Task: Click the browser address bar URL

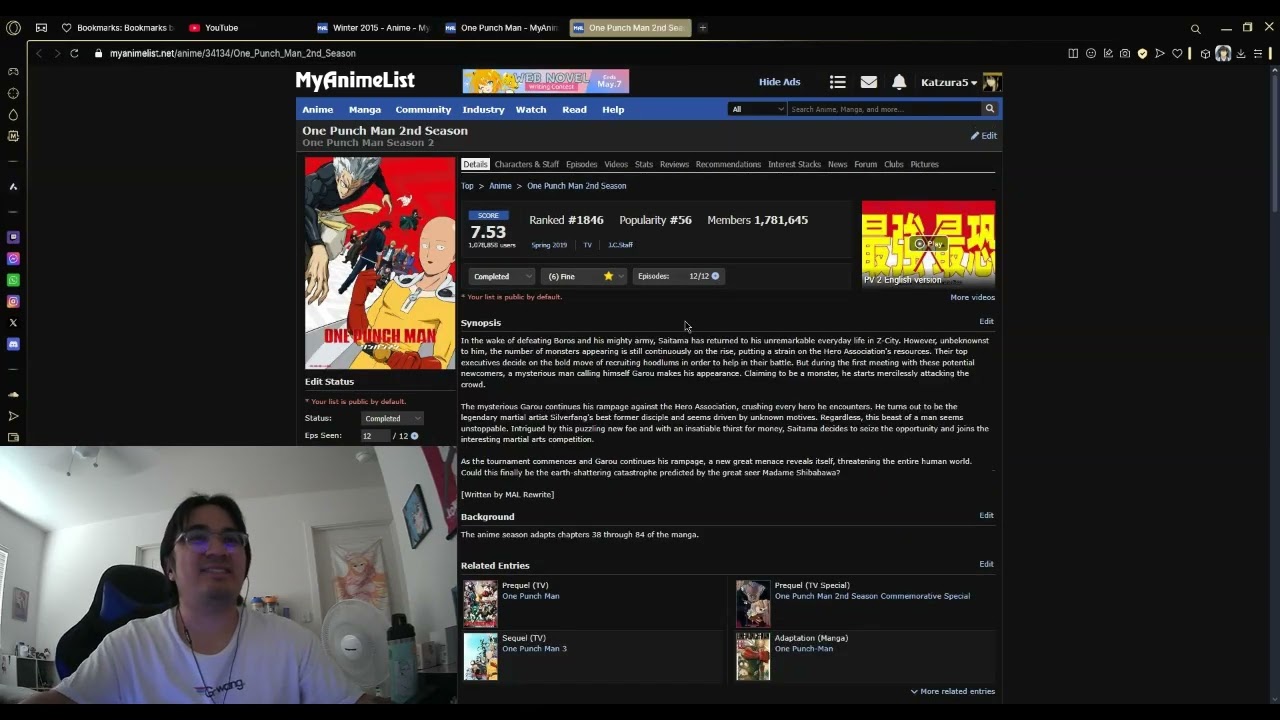Action: pyautogui.click(x=233, y=53)
